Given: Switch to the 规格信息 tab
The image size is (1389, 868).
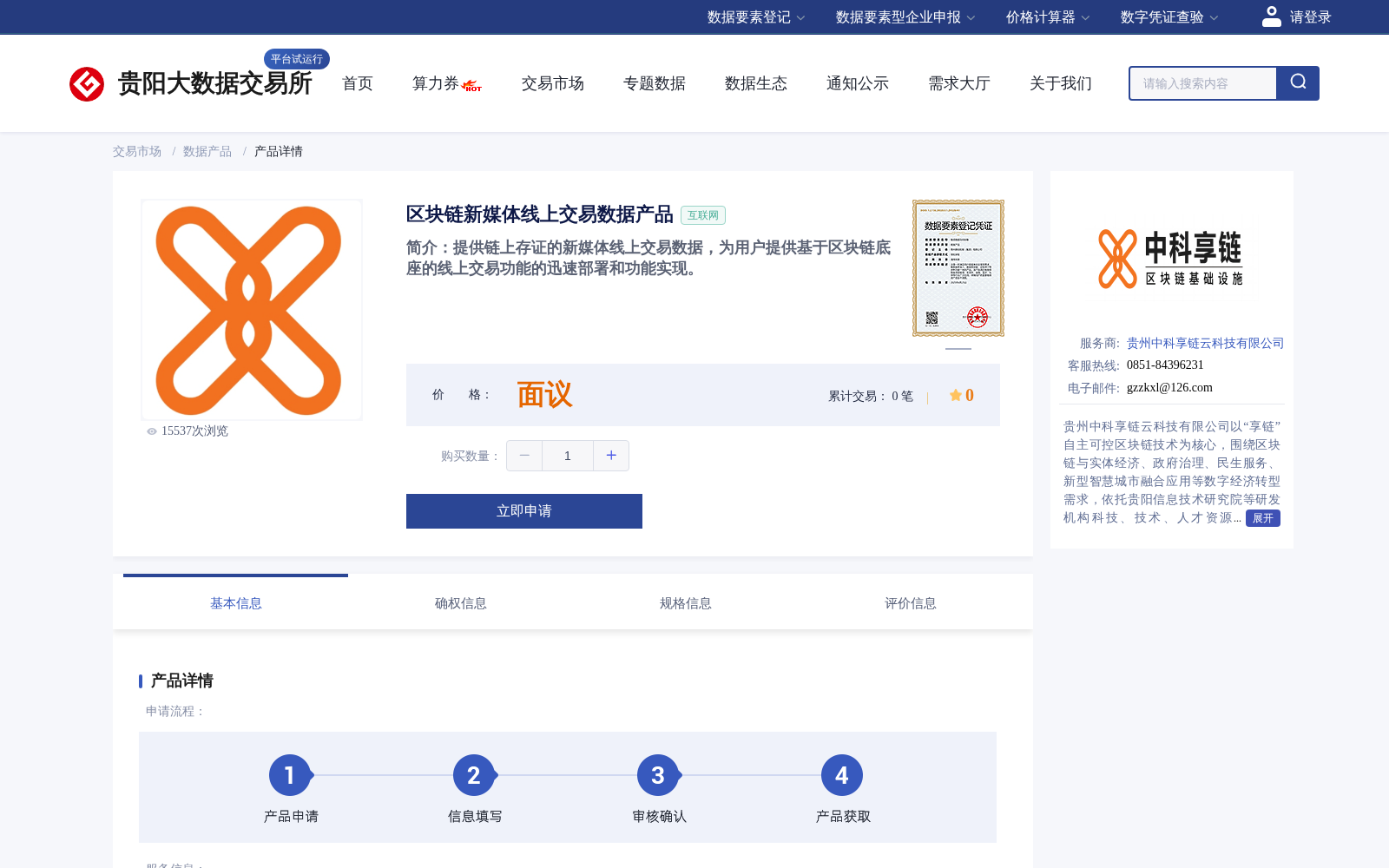Looking at the screenshot, I should [686, 603].
